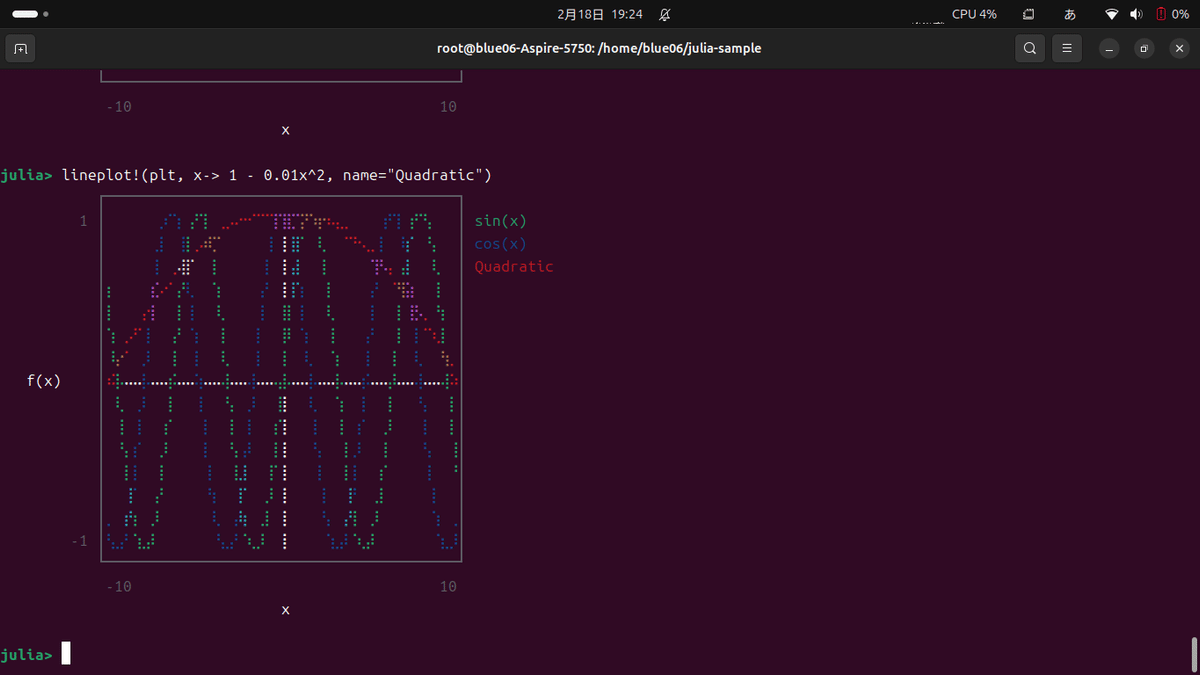Open the terminal hamburger menu
Viewport: 1200px width, 675px height.
click(x=1066, y=48)
